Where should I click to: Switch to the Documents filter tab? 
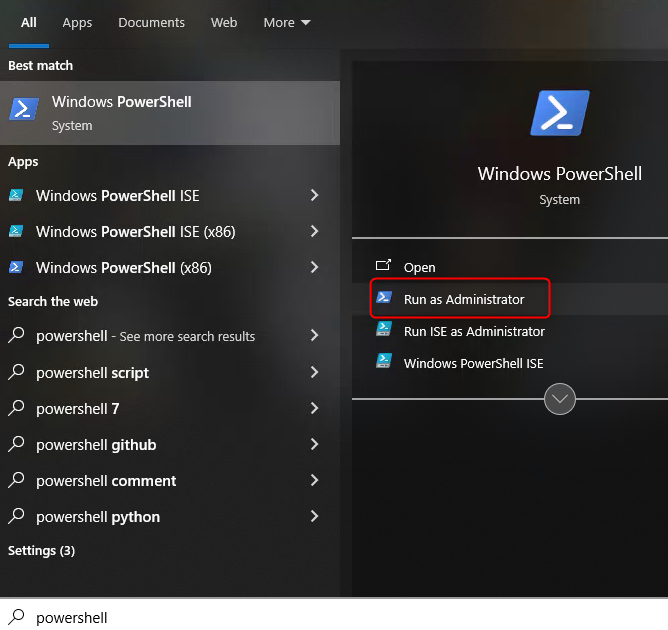pos(151,23)
